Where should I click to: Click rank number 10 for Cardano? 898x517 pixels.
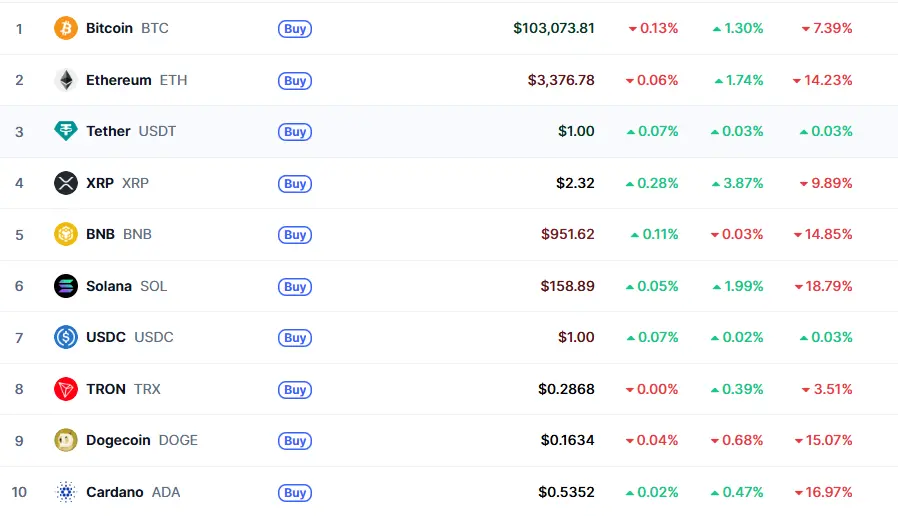coord(19,492)
